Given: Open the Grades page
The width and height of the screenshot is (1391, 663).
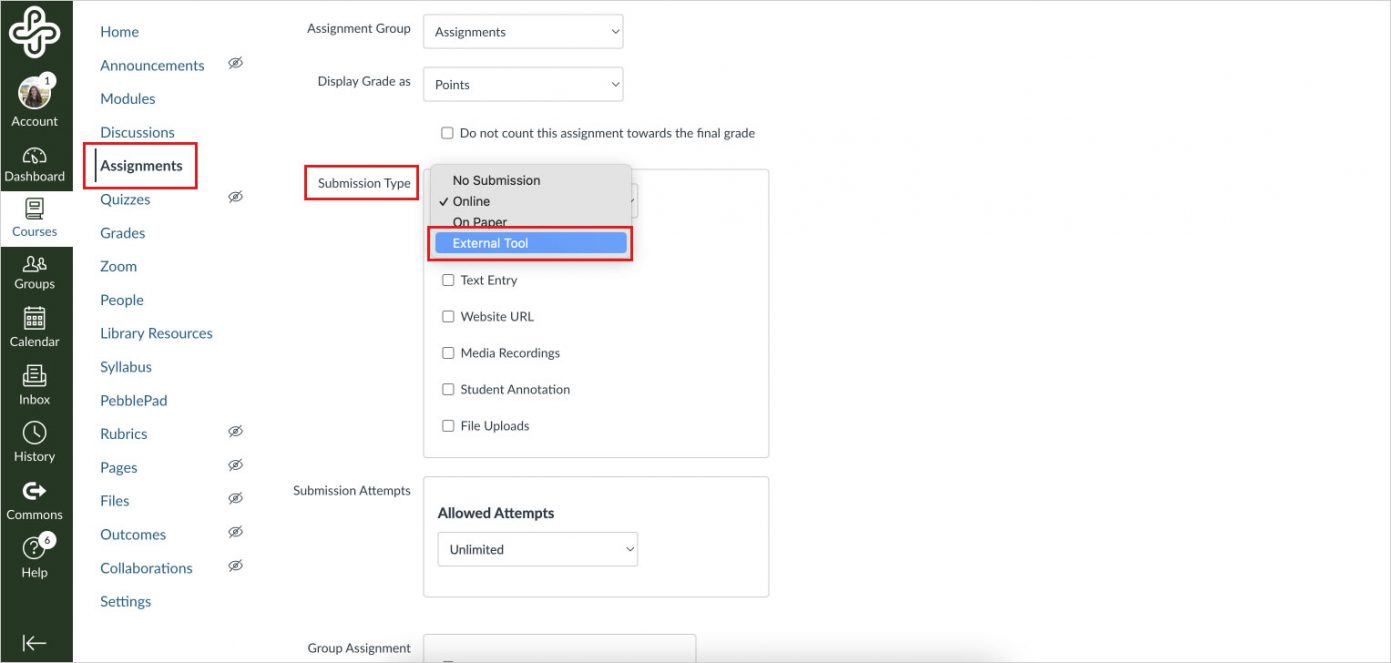Looking at the screenshot, I should (x=122, y=232).
